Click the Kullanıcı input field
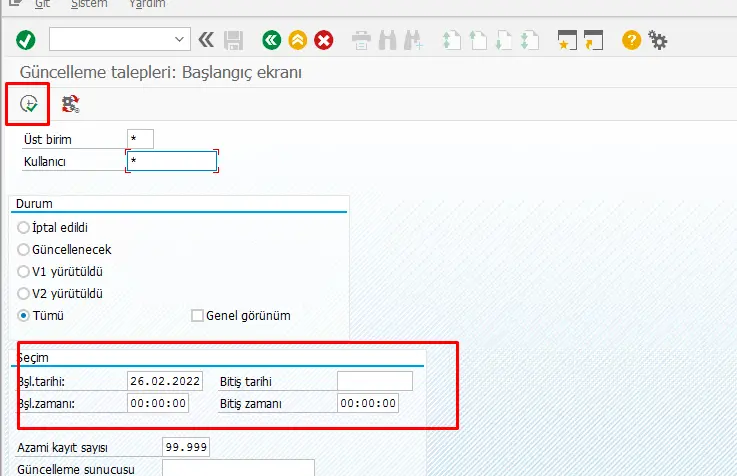The height and width of the screenshot is (476, 737). click(171, 161)
